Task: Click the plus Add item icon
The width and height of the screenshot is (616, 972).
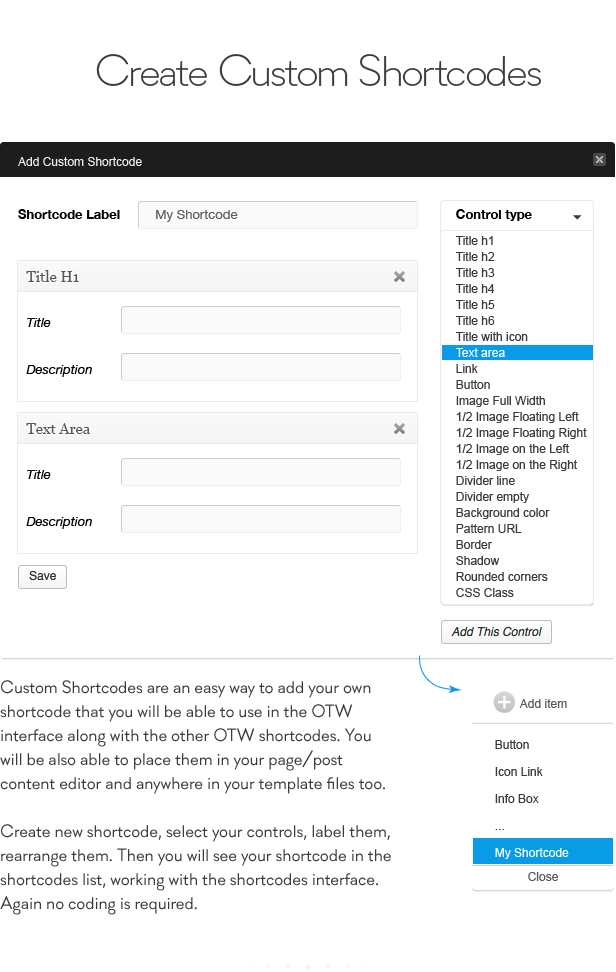Action: pyautogui.click(x=504, y=703)
